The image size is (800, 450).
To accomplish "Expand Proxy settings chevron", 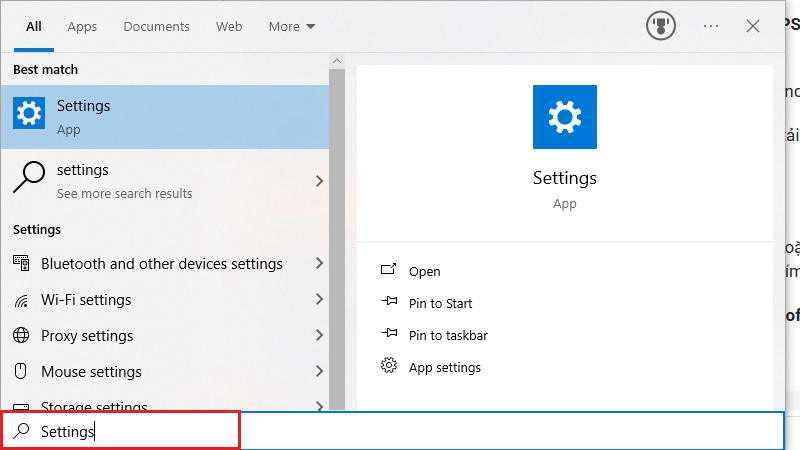I will tap(319, 335).
